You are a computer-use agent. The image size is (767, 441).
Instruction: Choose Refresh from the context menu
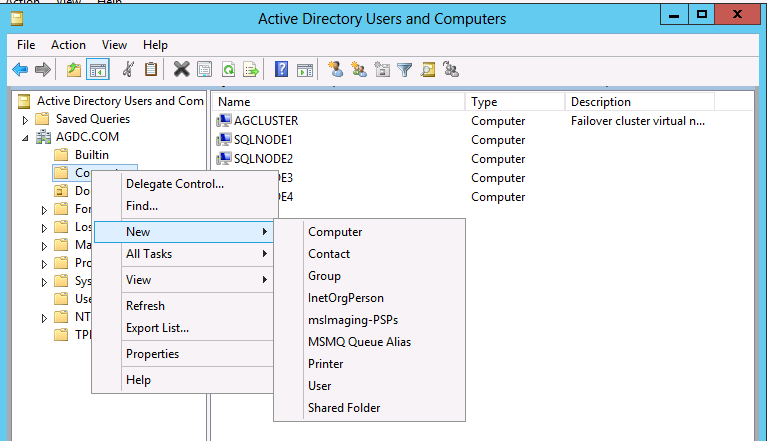(183, 306)
